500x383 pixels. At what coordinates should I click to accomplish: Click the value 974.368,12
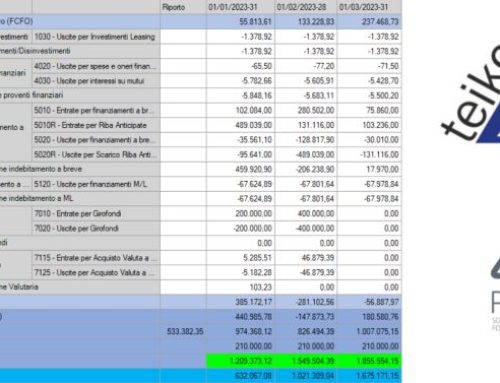click(254, 331)
